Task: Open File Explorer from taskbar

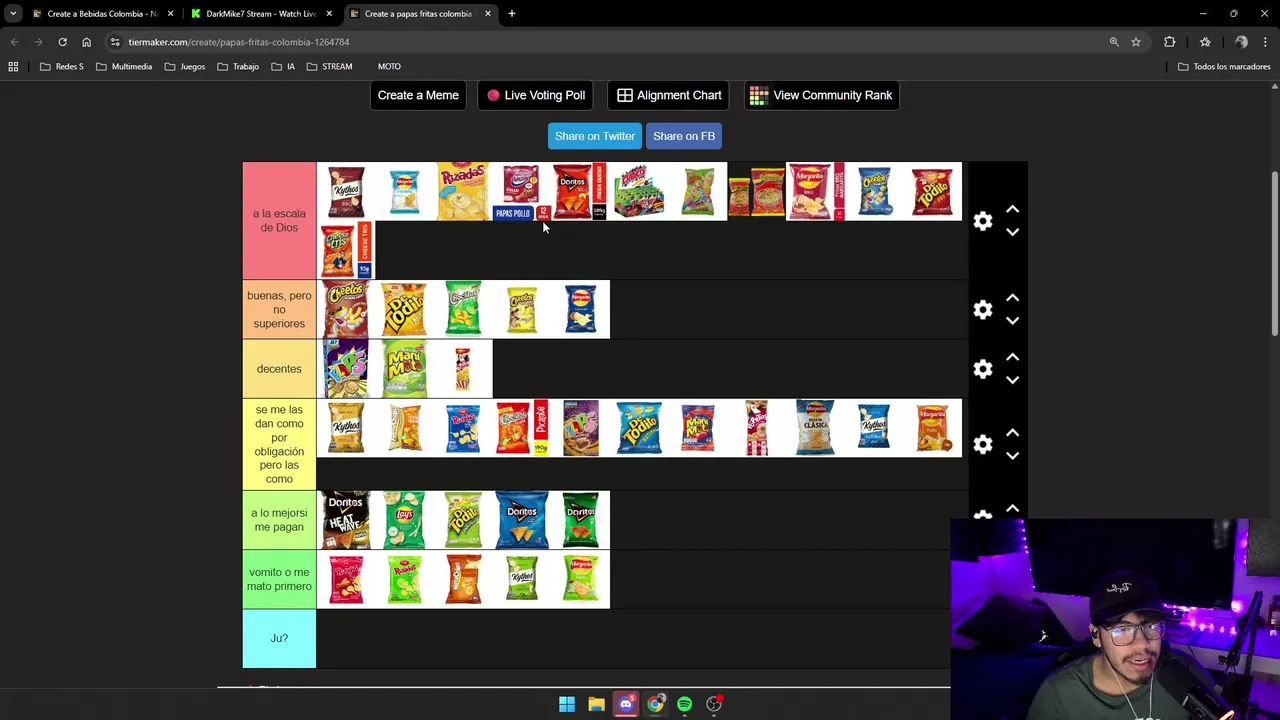Action: point(596,705)
